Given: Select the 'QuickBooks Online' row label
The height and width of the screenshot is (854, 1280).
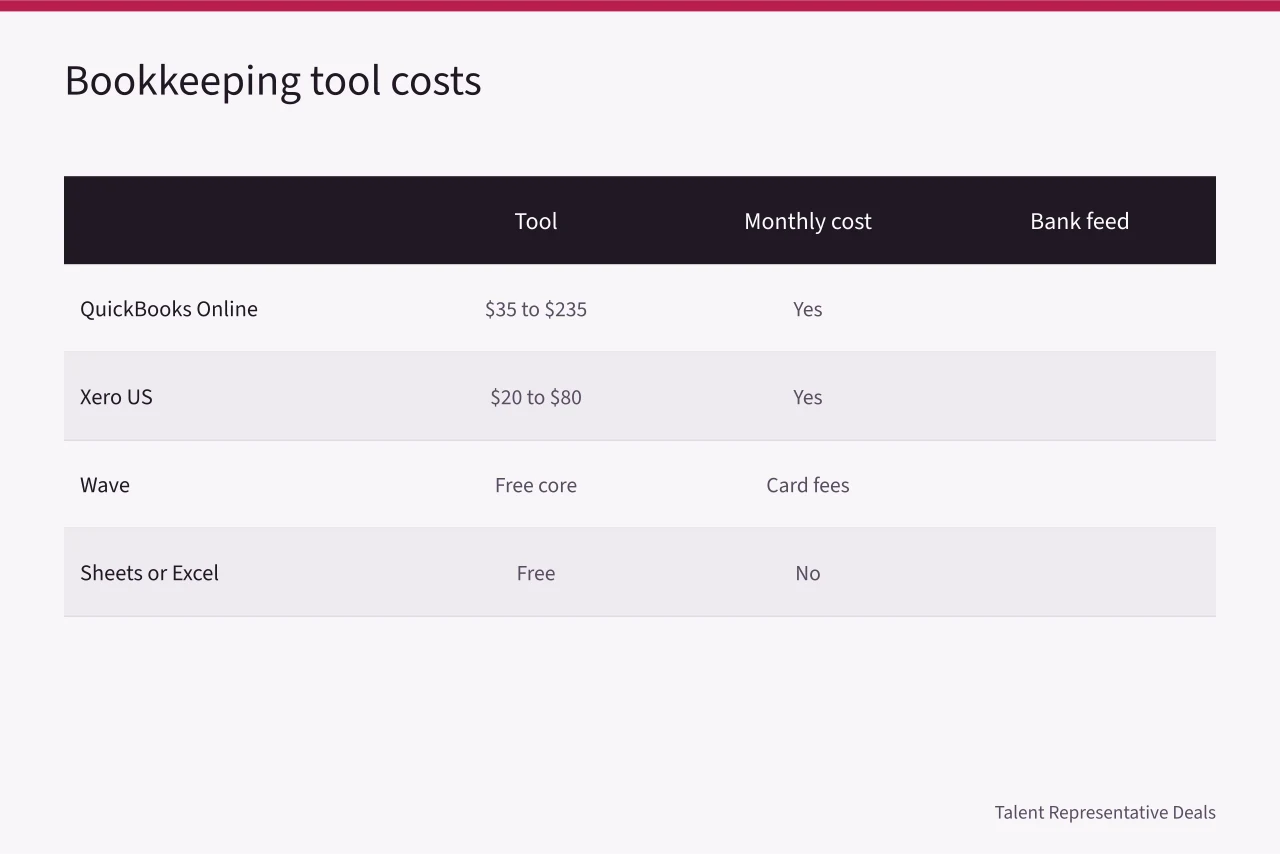Looking at the screenshot, I should click(169, 309).
